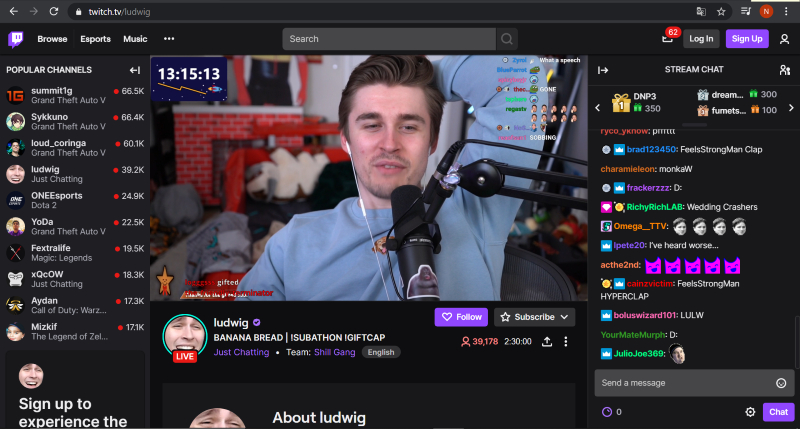Open the Music tab
Image resolution: width=800 pixels, height=429 pixels.
135,39
